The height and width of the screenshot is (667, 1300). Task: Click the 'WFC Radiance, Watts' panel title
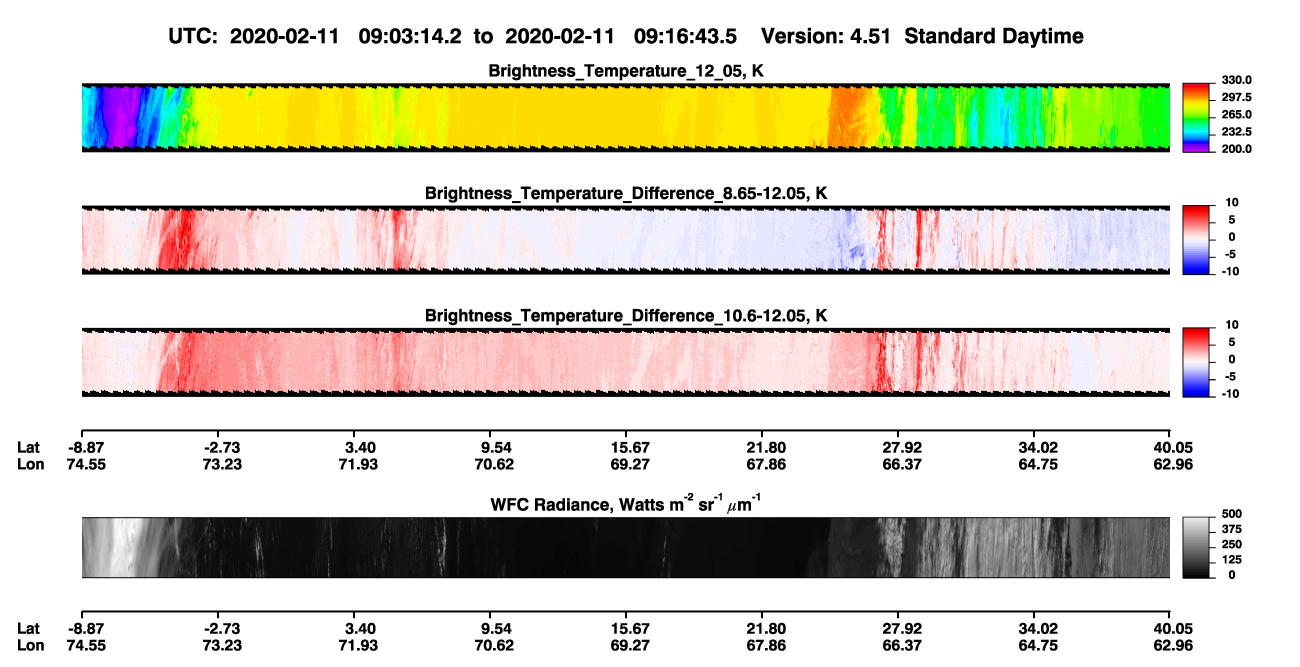coord(626,503)
